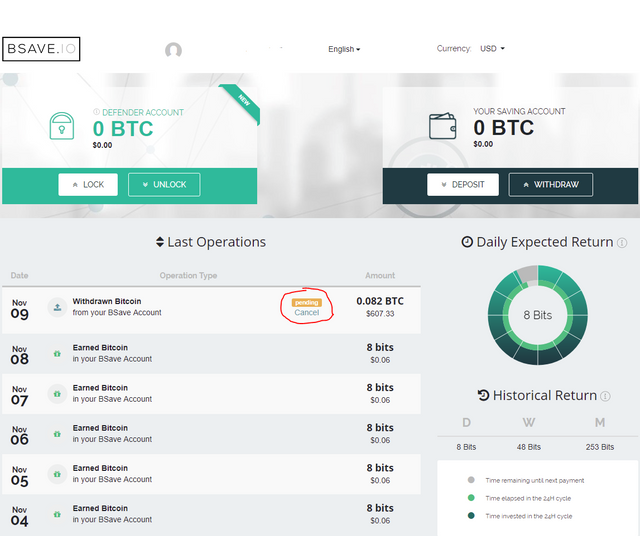This screenshot has height=536, width=640.
Task: Cancel the pending withdrawal
Action: coord(307,313)
